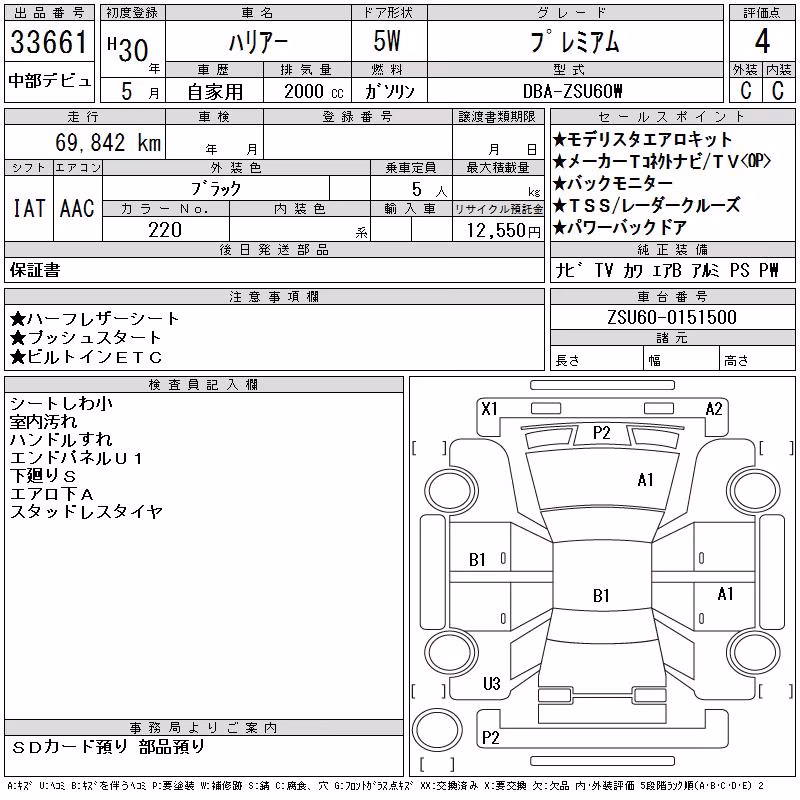Screen dimensions: 800x800
Task: Click shift type IAT
Action: point(29,208)
